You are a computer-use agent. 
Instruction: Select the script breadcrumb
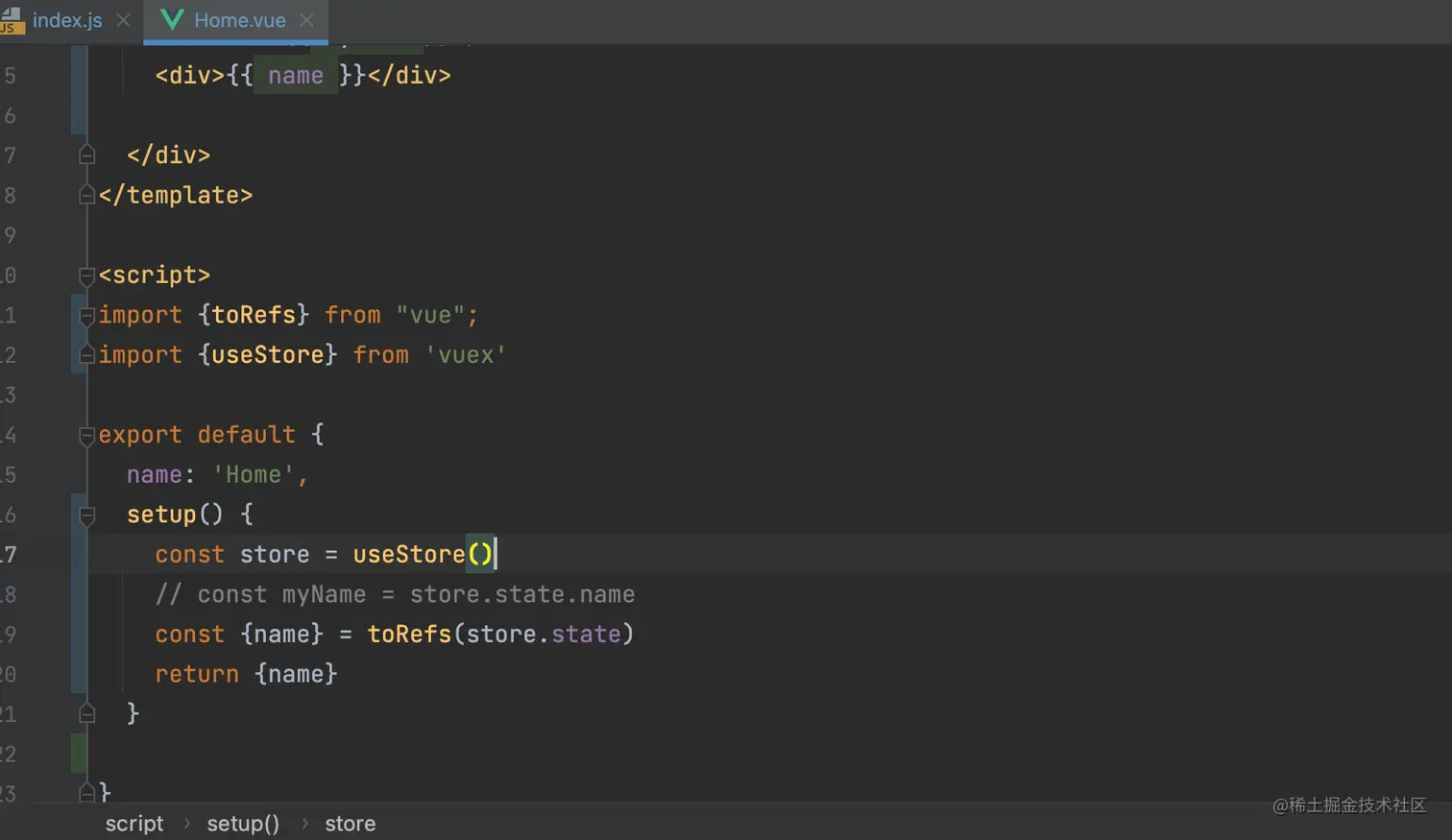pos(134,824)
